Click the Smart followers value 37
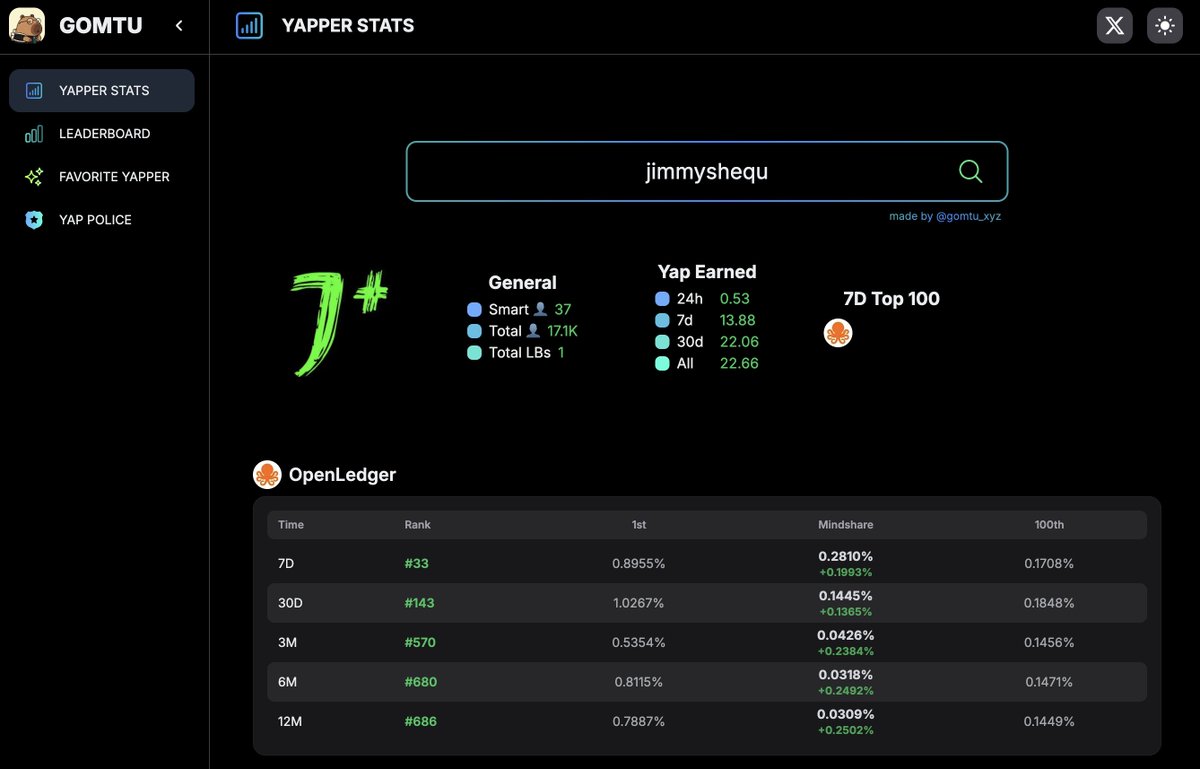1200x769 pixels. tap(563, 310)
